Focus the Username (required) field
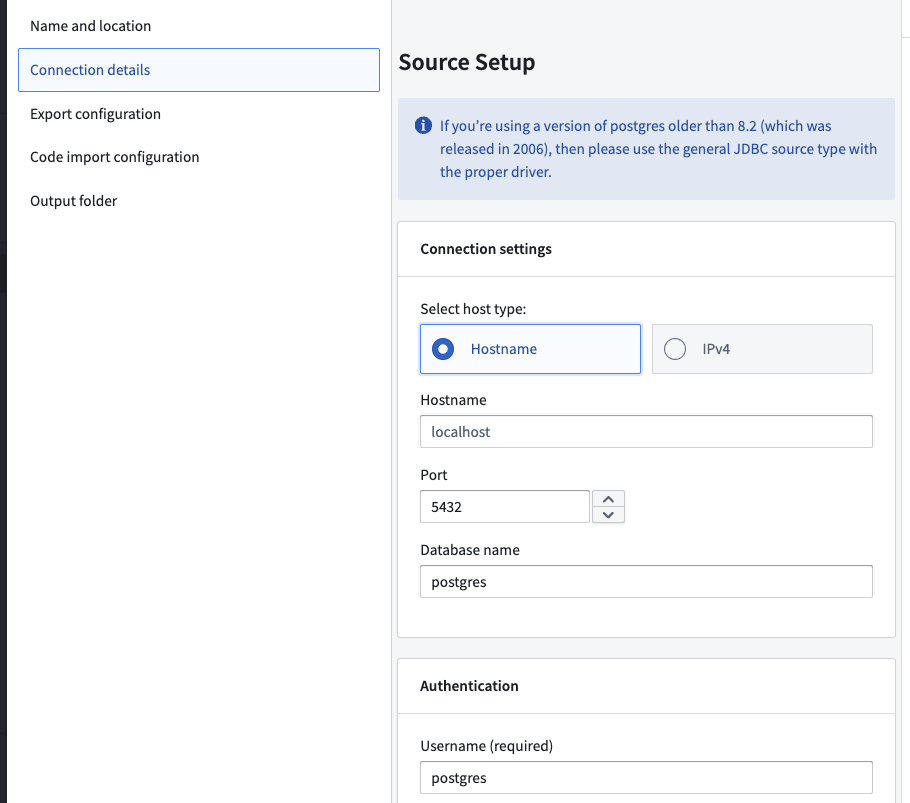Viewport: 910px width, 803px height. pos(646,777)
